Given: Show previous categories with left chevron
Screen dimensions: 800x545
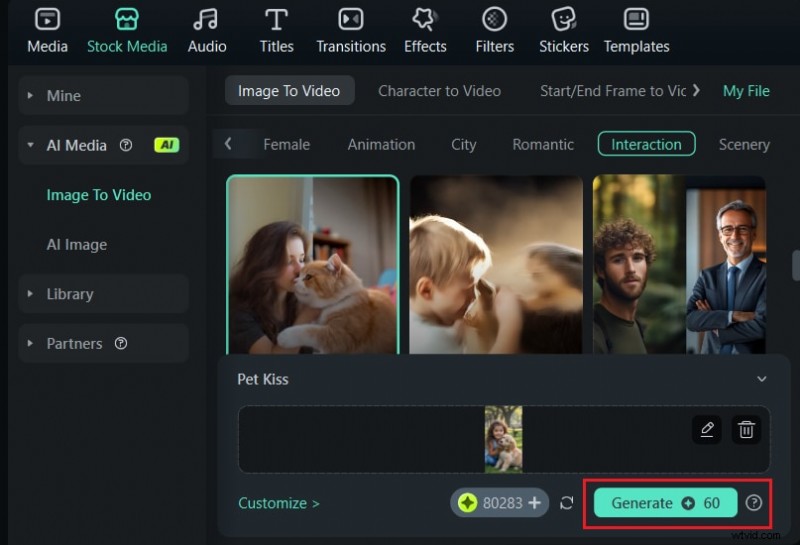Looking at the screenshot, I should (228, 144).
